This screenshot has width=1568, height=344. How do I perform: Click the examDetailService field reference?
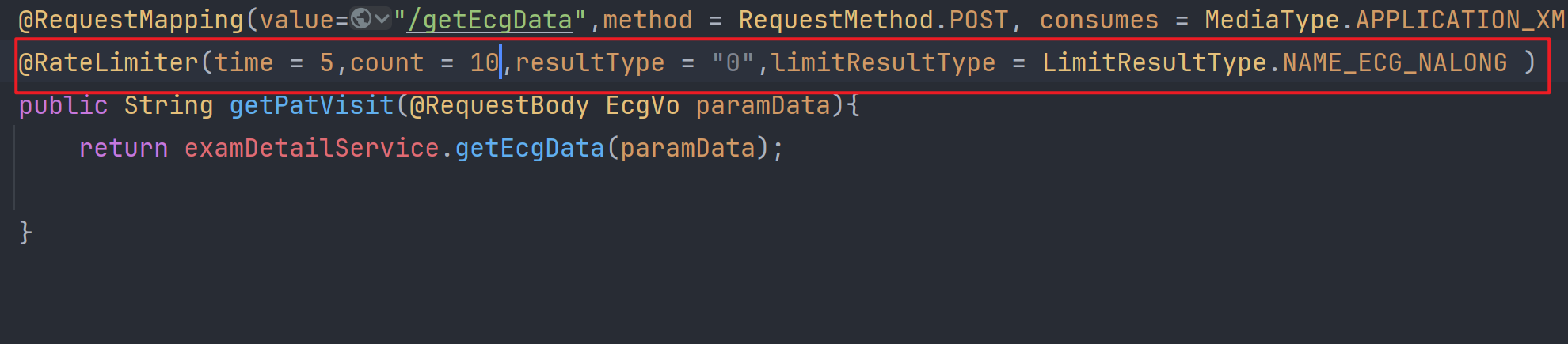pos(312,149)
